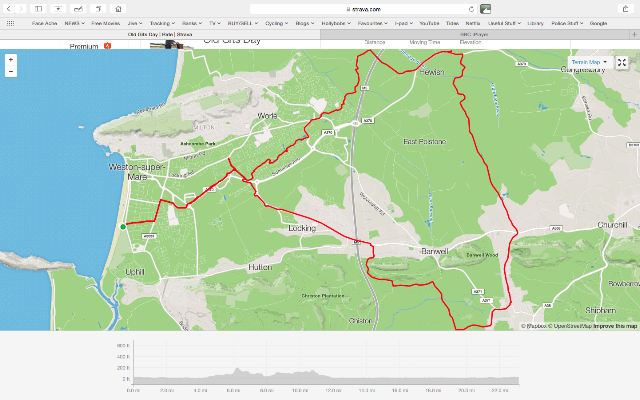This screenshot has height=400, width=640.
Task: Expand the Hollyhobe bookmarks folder
Action: click(x=336, y=23)
